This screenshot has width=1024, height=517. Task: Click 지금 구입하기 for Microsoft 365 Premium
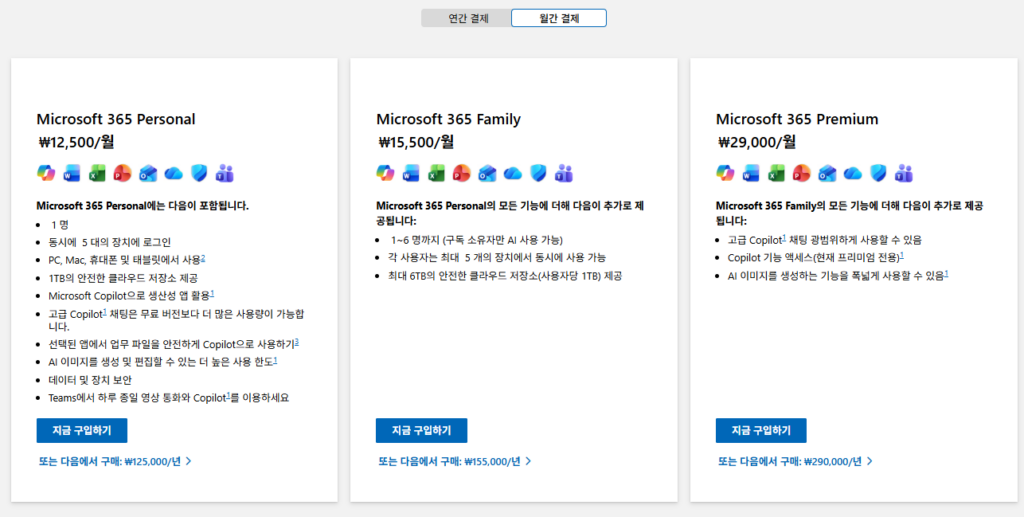click(761, 431)
